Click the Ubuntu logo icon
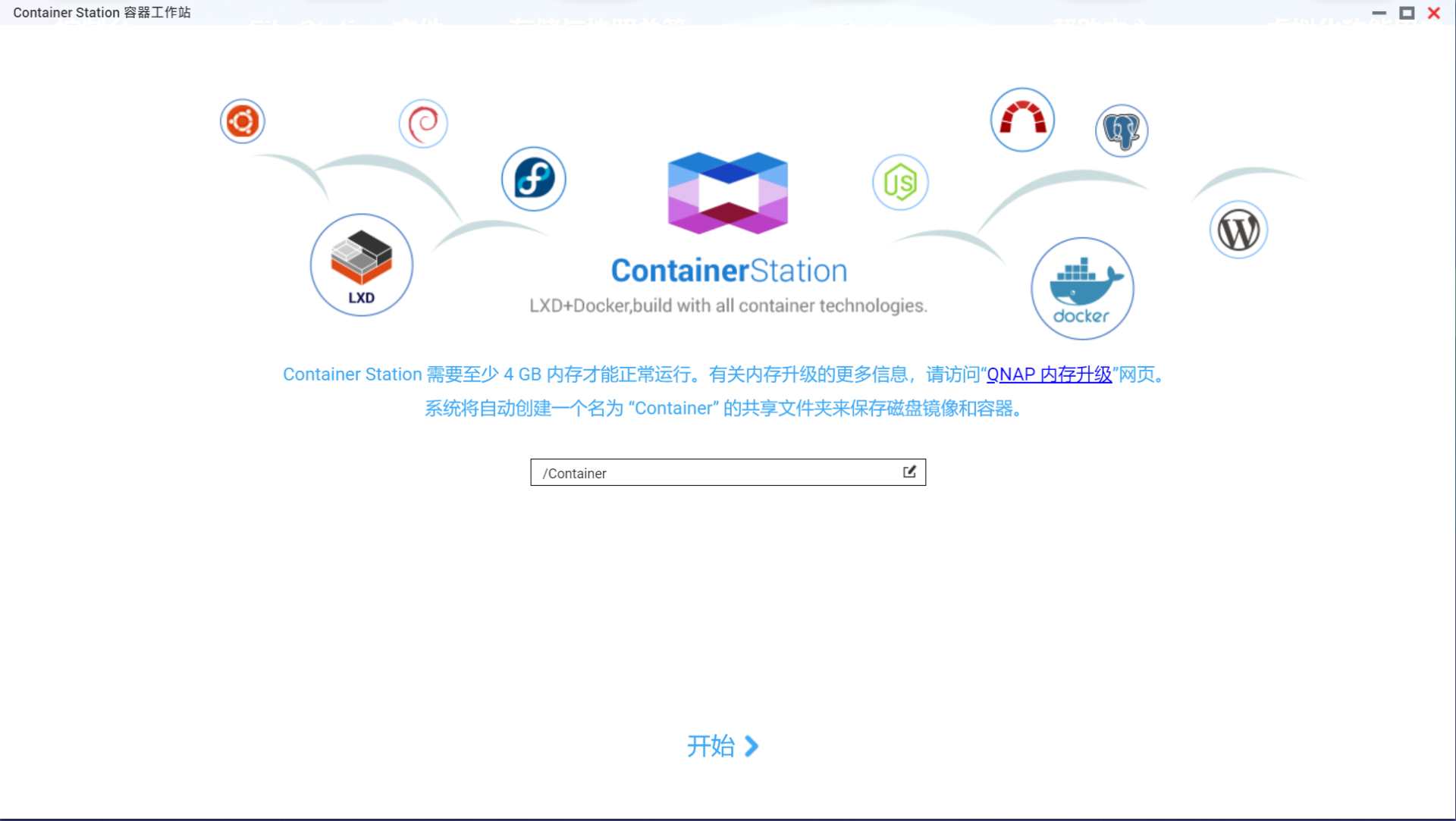The width and height of the screenshot is (1456, 821). click(x=242, y=121)
